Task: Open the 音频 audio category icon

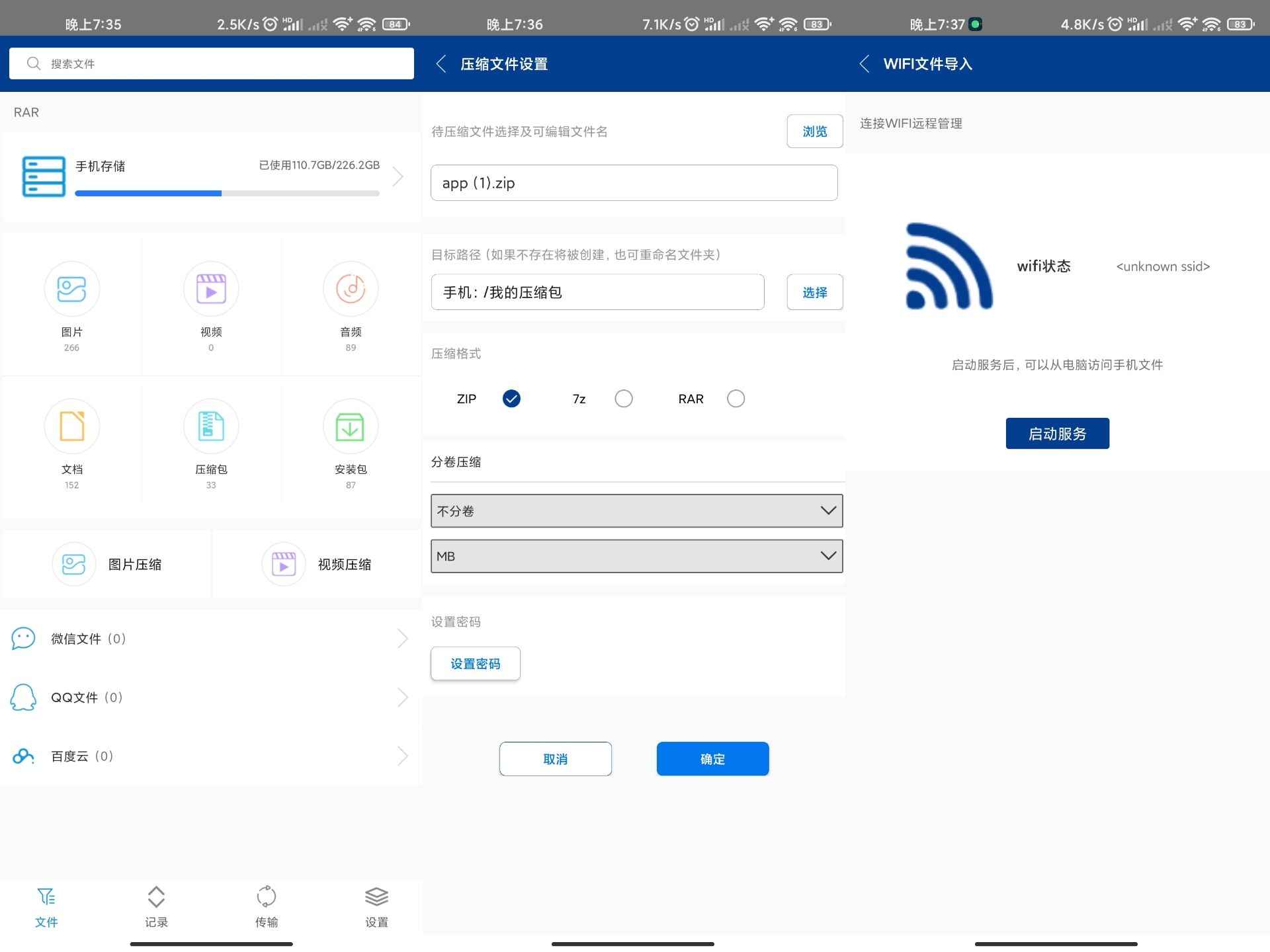Action: 351,289
